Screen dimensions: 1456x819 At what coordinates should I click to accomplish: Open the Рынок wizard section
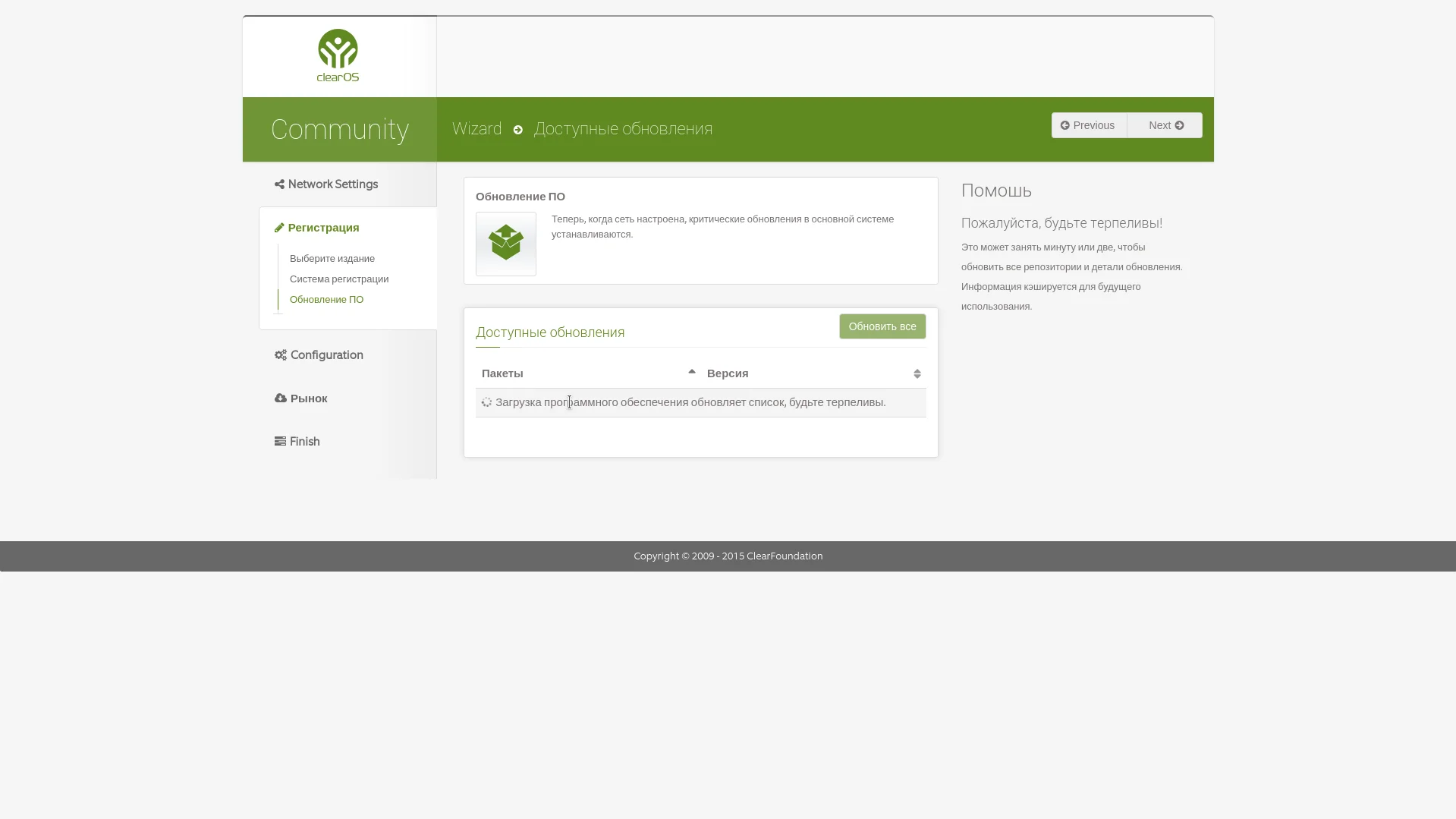pyautogui.click(x=301, y=398)
